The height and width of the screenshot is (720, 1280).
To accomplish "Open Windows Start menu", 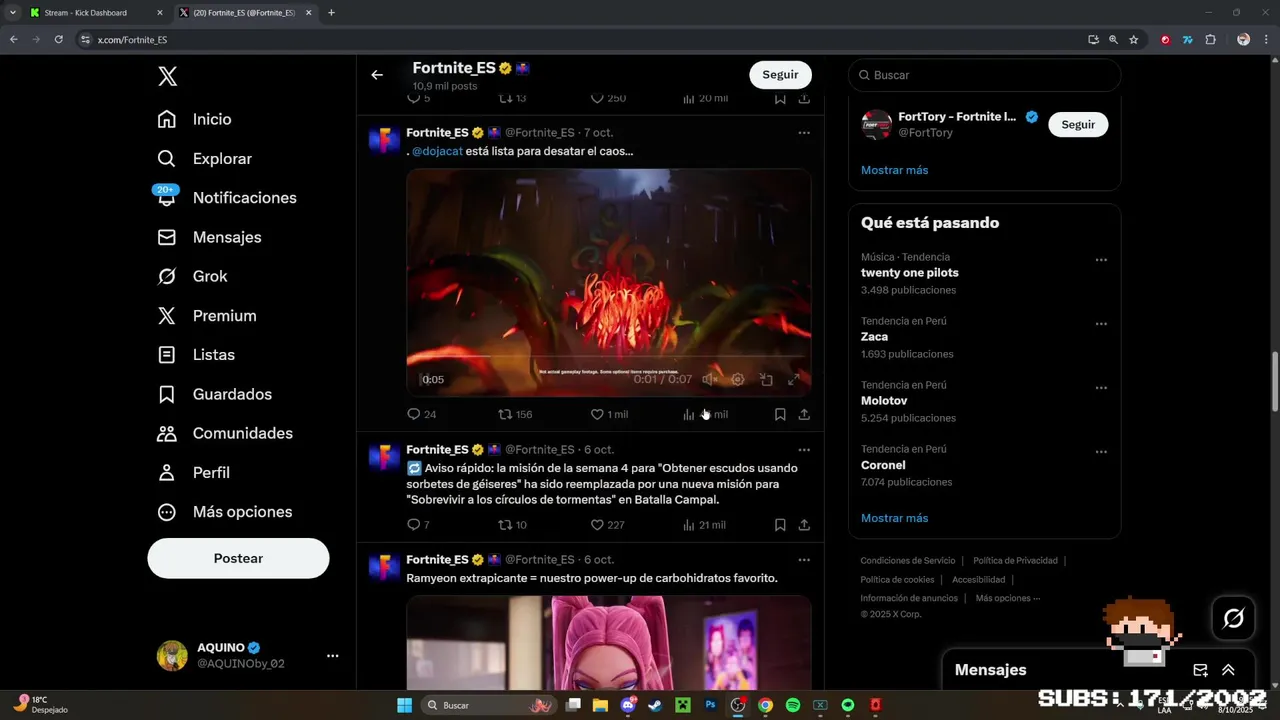I will click(404, 705).
